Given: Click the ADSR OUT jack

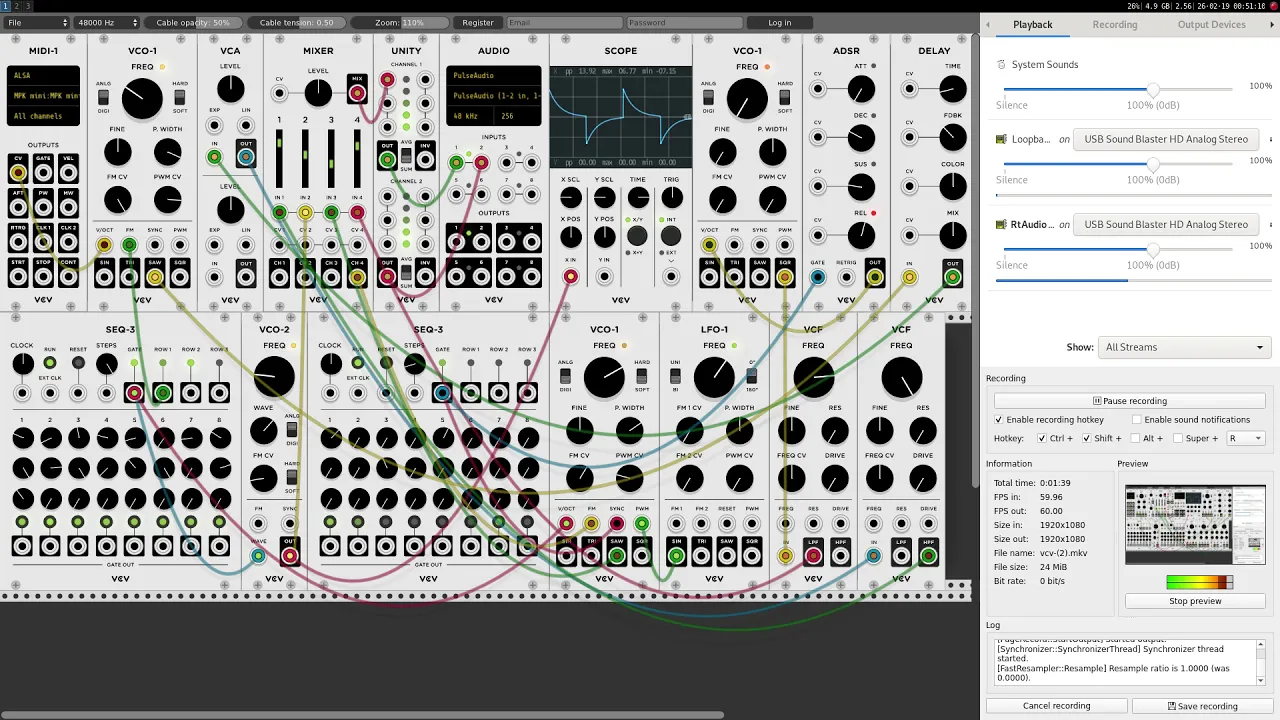Looking at the screenshot, I should click(875, 277).
